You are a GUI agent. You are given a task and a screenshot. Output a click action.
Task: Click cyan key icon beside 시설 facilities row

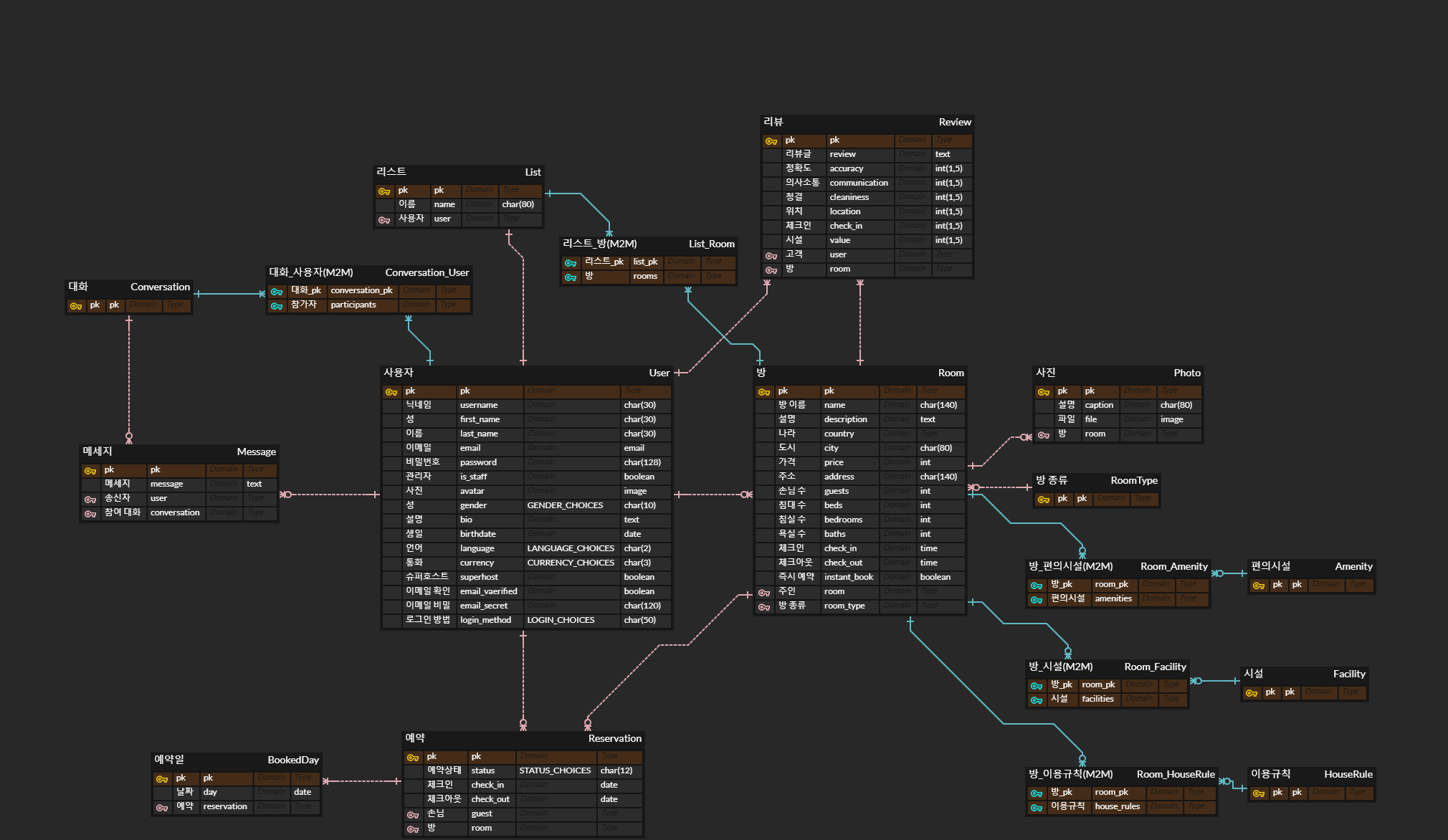[x=1037, y=700]
